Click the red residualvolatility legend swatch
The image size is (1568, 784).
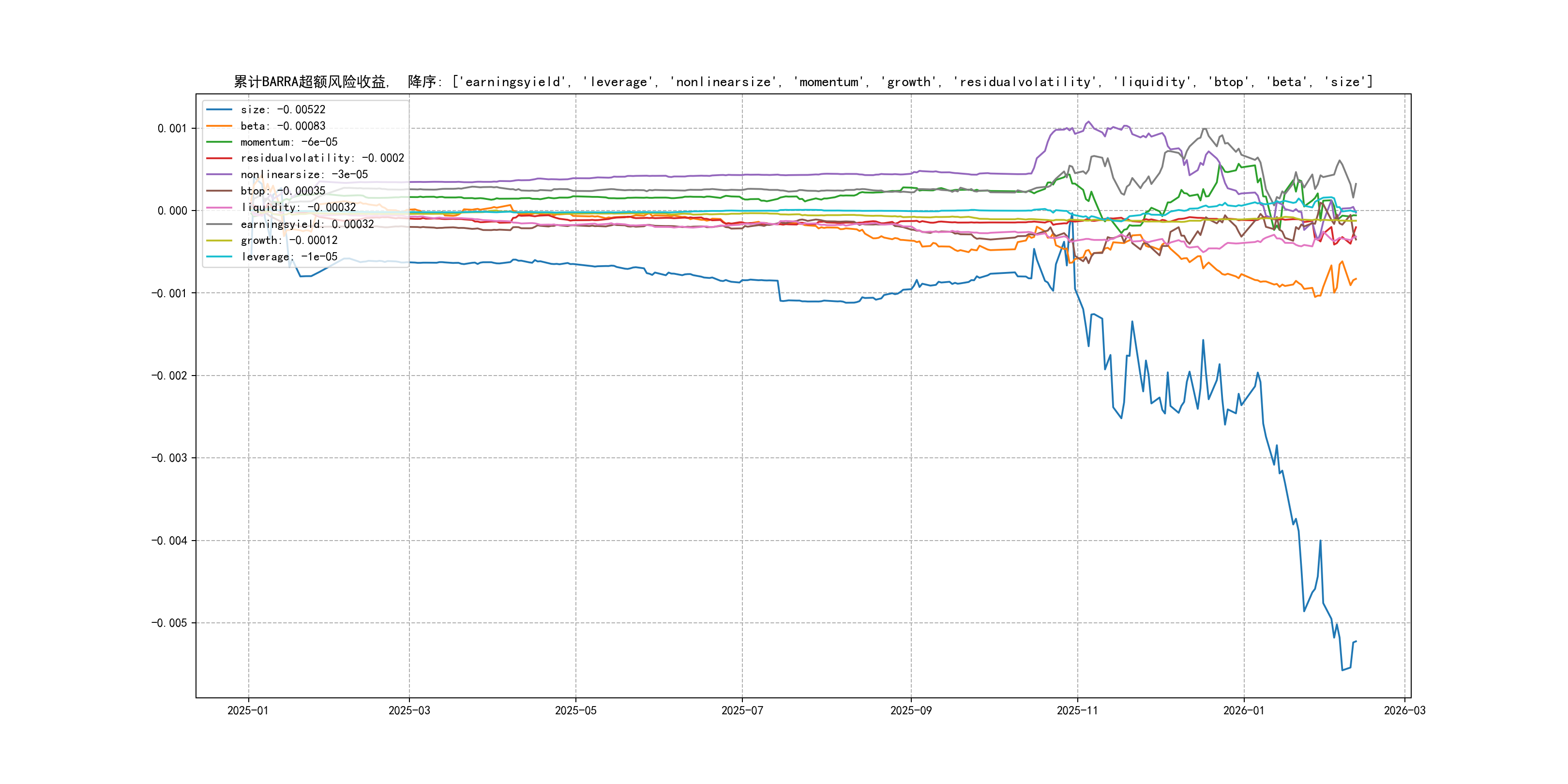click(x=219, y=158)
